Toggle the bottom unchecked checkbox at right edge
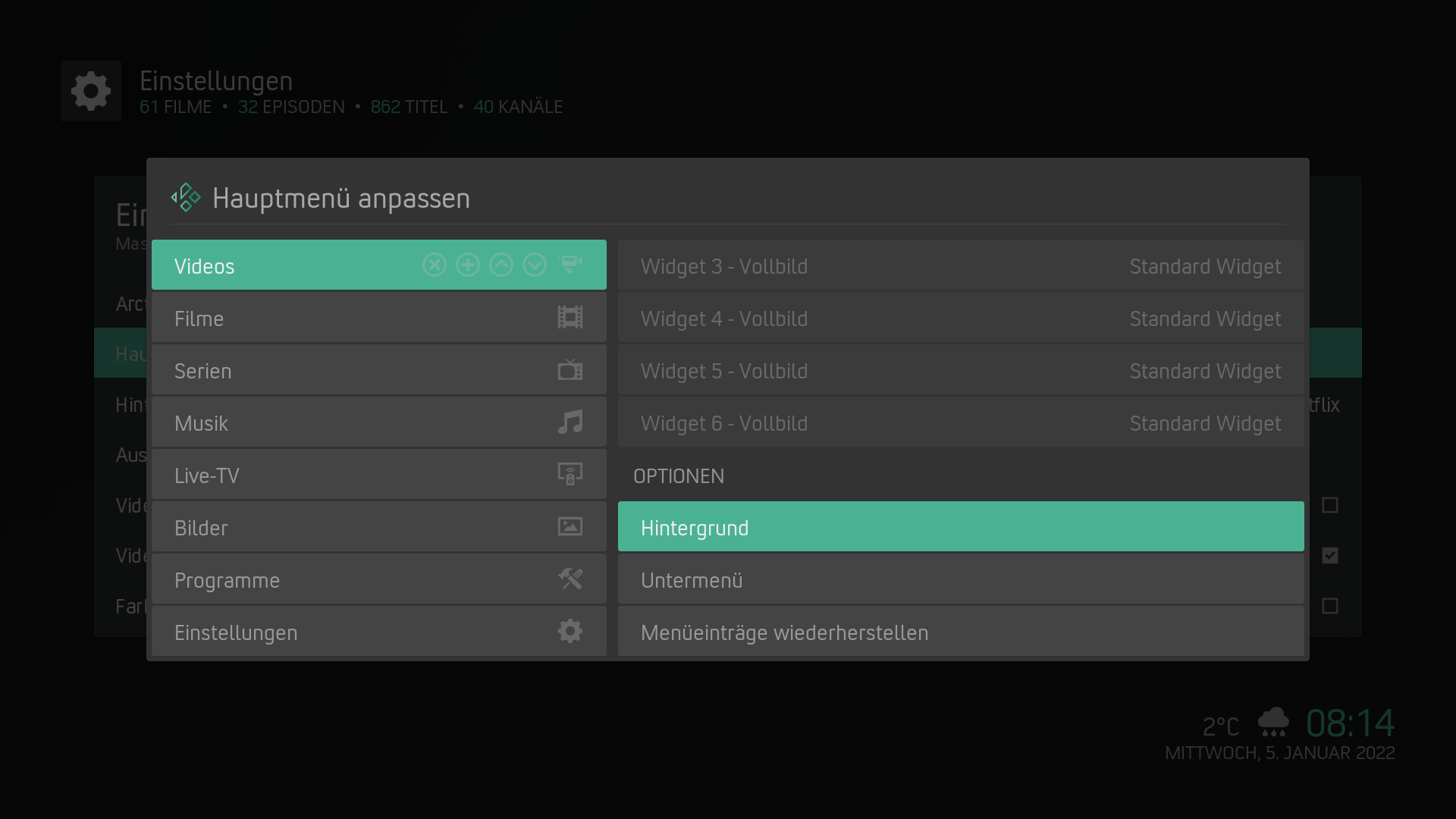The image size is (1456, 819). click(x=1330, y=606)
